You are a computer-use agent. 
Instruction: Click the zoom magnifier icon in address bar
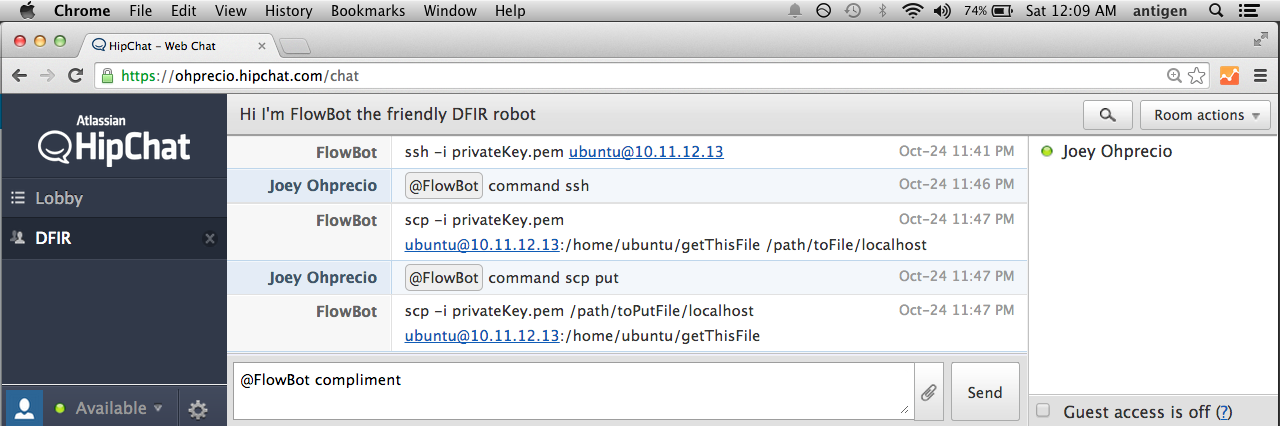coord(1175,75)
